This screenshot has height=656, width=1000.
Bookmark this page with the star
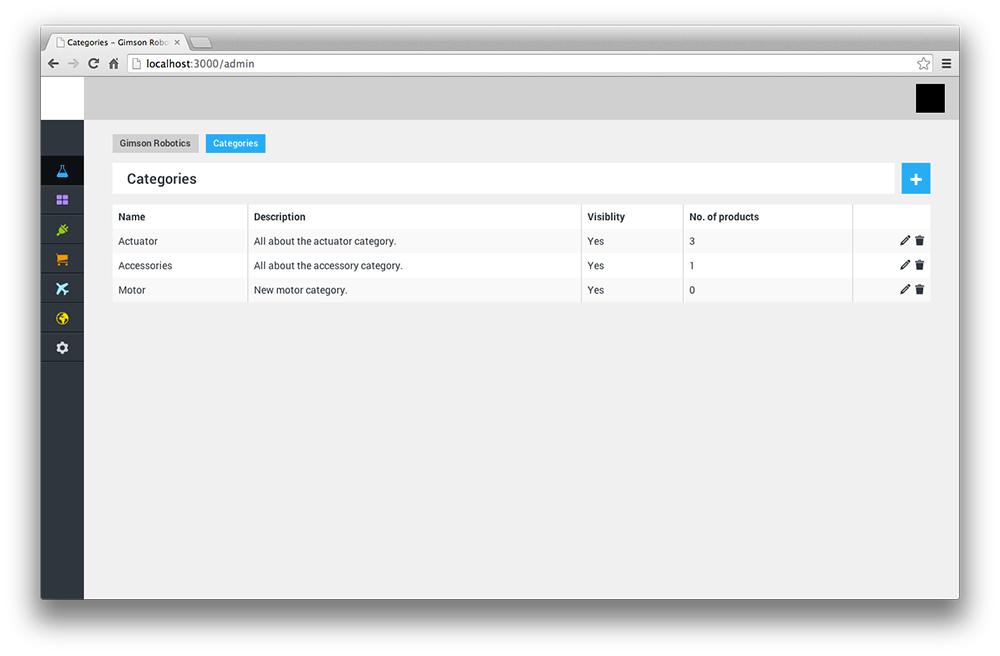(x=923, y=64)
